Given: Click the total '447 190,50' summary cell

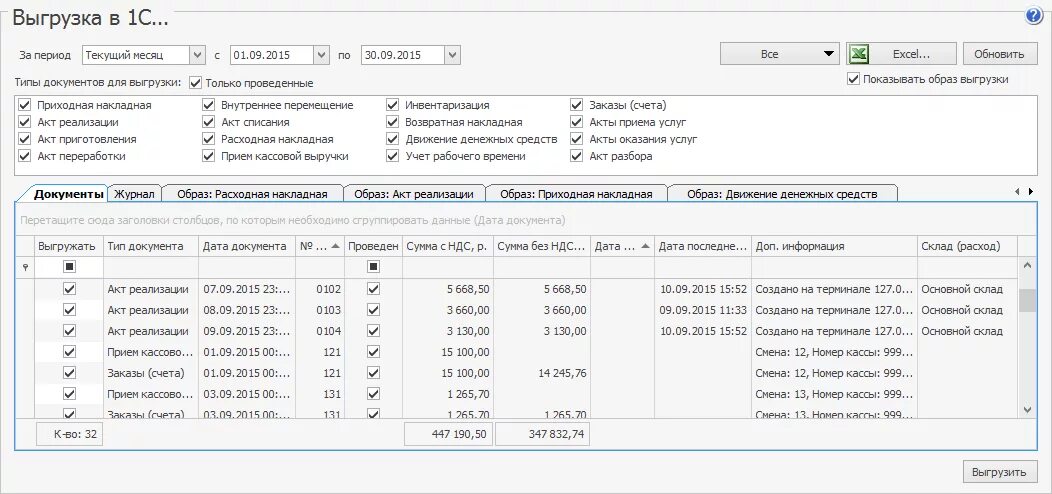Looking at the screenshot, I should click(449, 434).
